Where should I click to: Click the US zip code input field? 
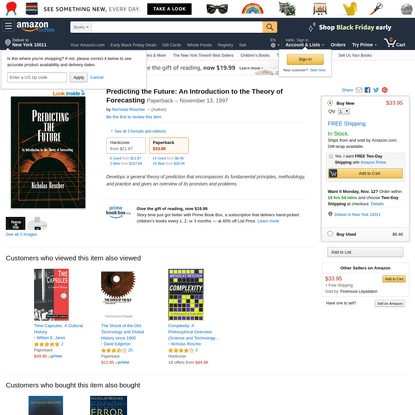tap(37, 77)
